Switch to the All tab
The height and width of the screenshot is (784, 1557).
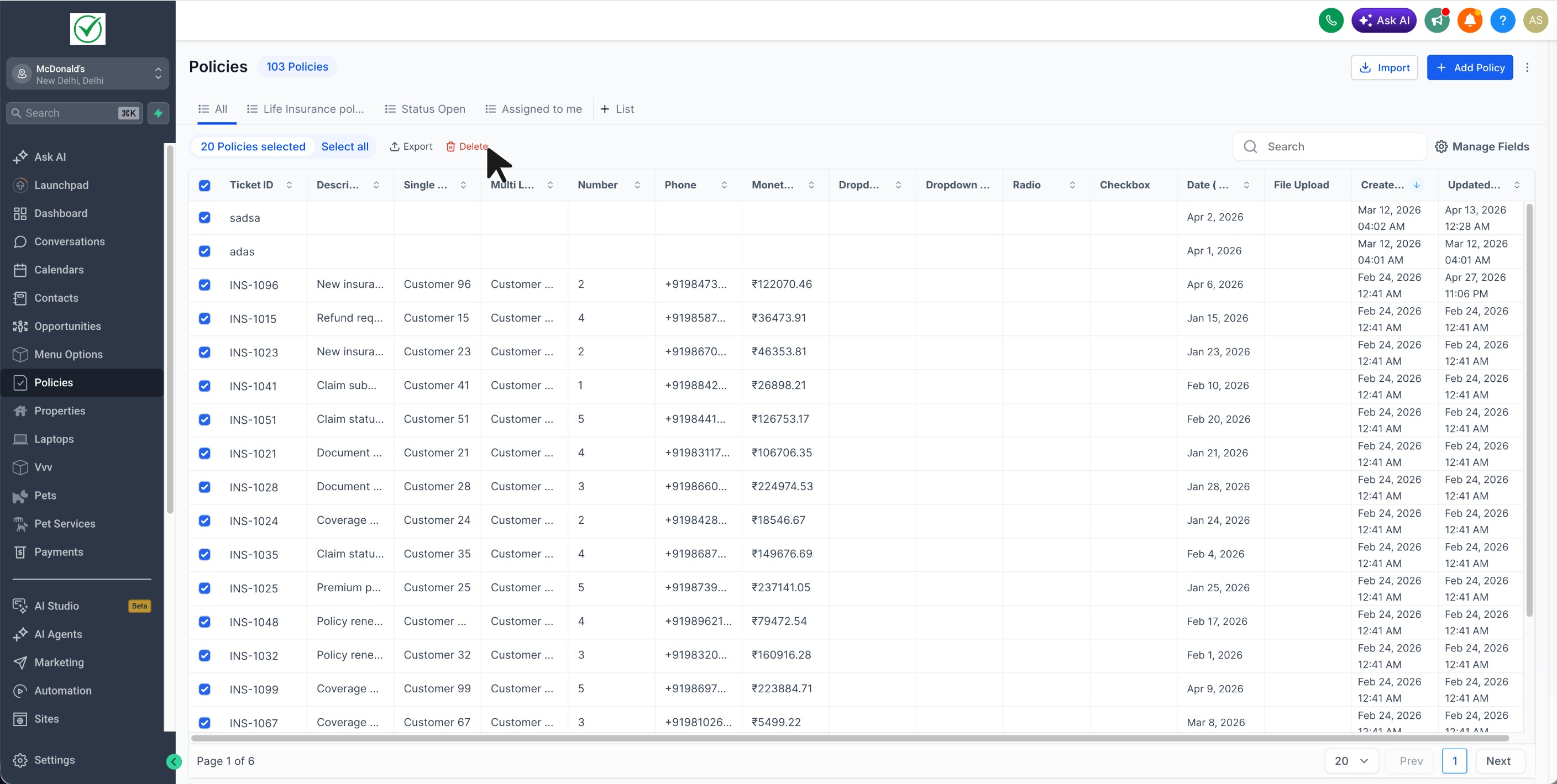213,109
